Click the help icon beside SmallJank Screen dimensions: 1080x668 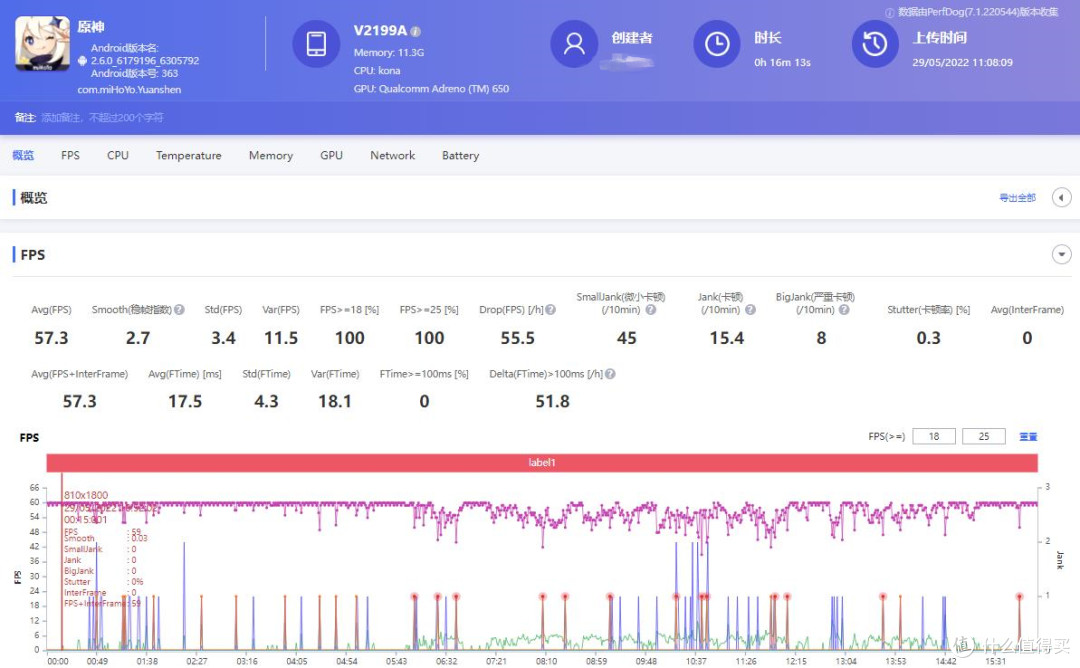point(651,310)
